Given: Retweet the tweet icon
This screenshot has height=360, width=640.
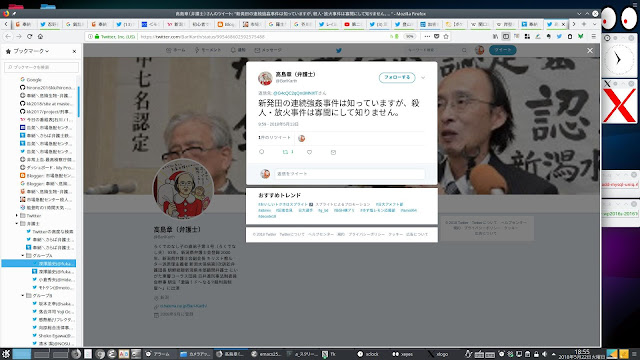Looking at the screenshot, I should (285, 152).
